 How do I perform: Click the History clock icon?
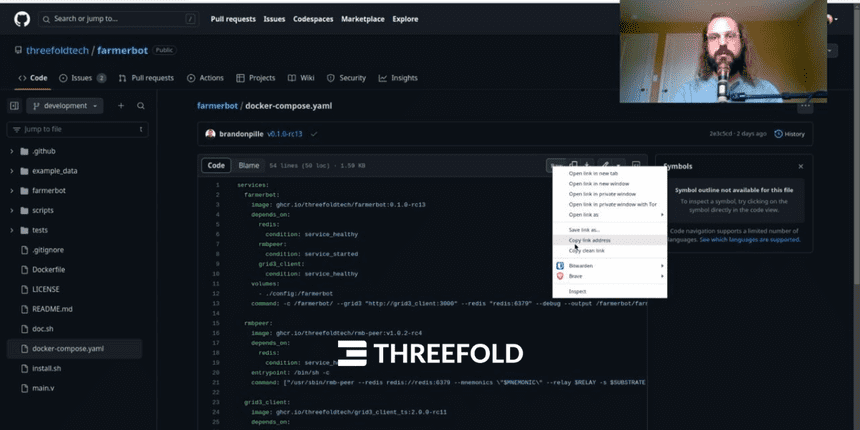pos(778,134)
